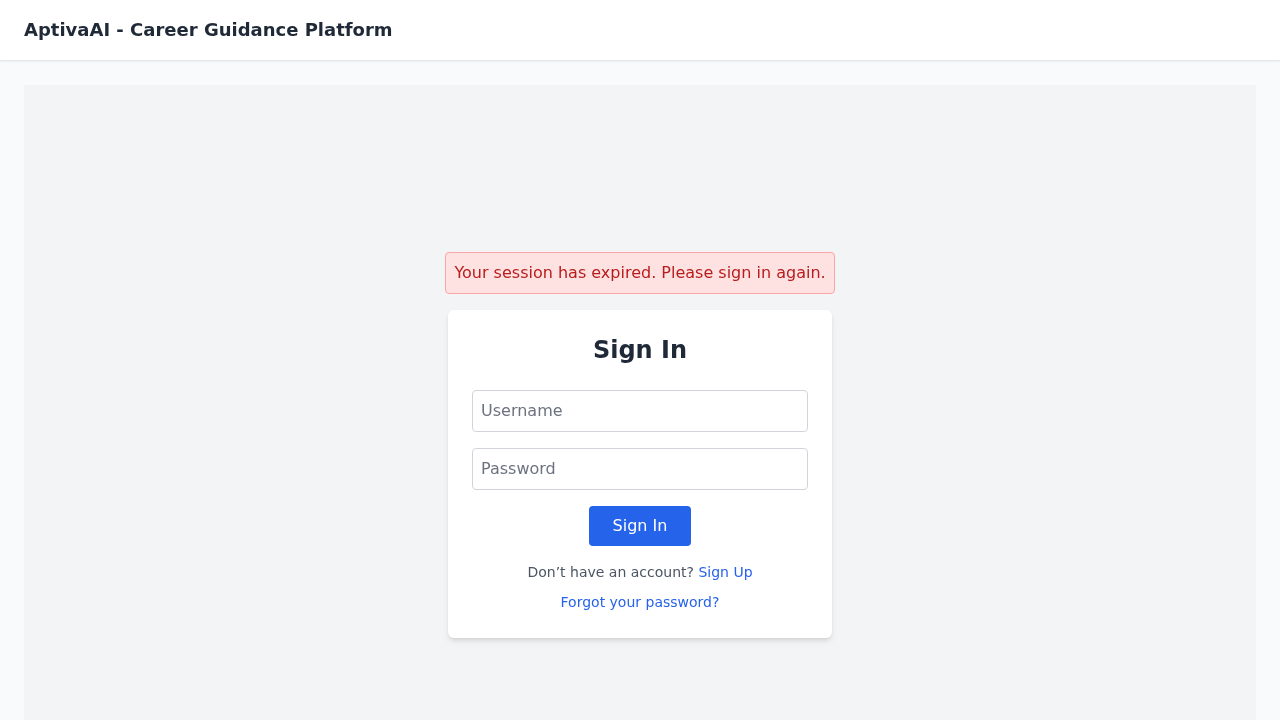
Task: Activate the text field labeled Password
Action: click(x=640, y=469)
